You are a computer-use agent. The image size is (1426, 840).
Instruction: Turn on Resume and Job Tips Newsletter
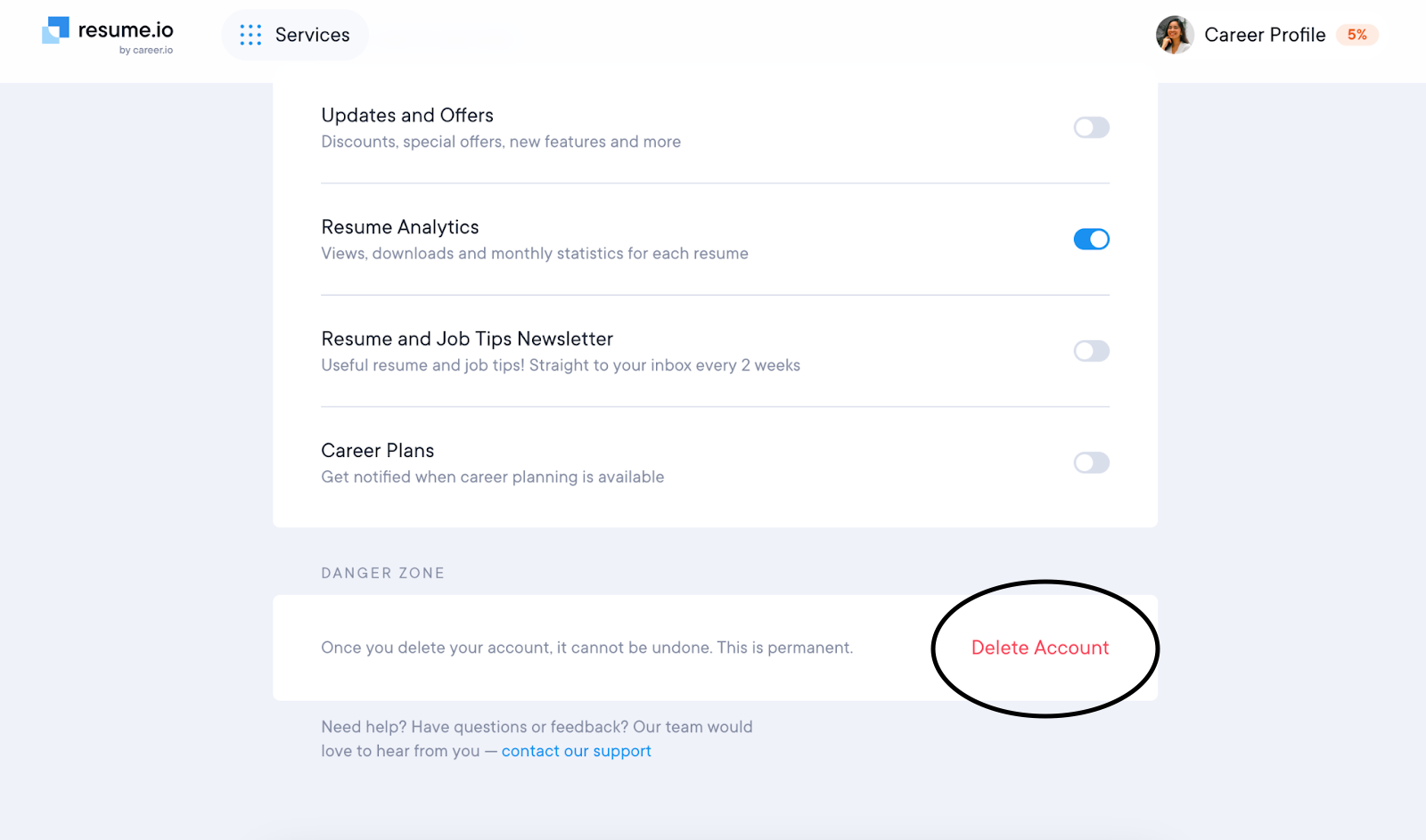click(1091, 351)
